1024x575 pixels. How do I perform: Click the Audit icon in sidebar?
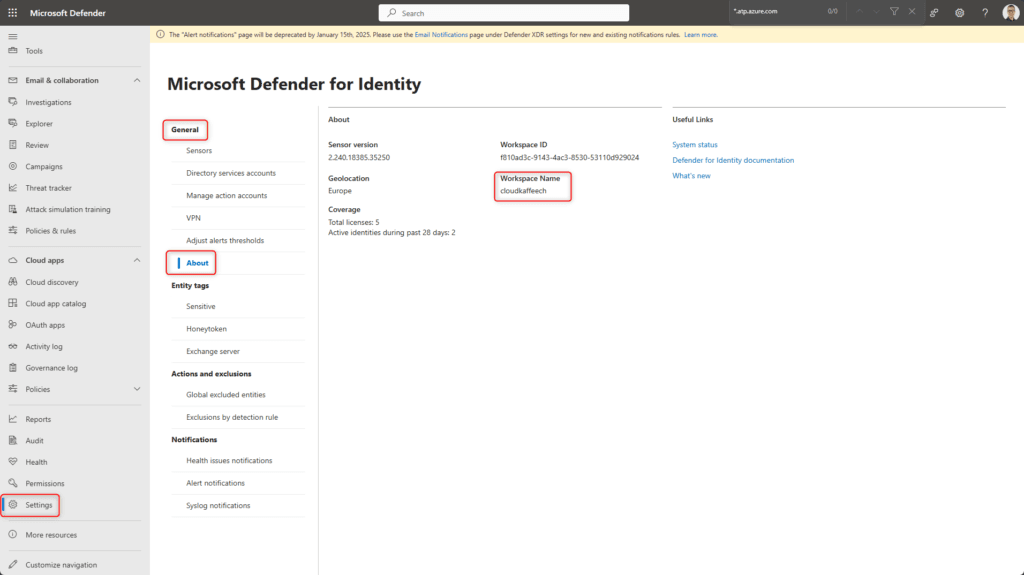[13, 440]
